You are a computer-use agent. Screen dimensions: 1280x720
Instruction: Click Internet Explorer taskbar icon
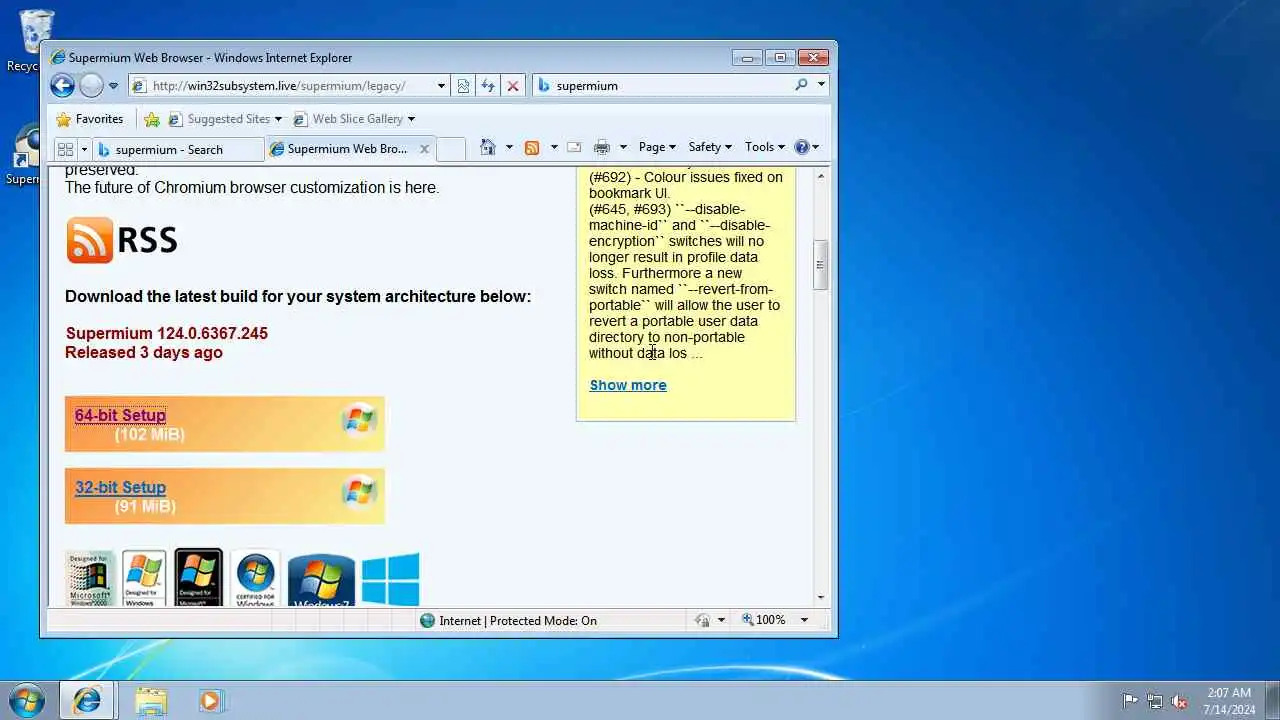click(x=87, y=701)
